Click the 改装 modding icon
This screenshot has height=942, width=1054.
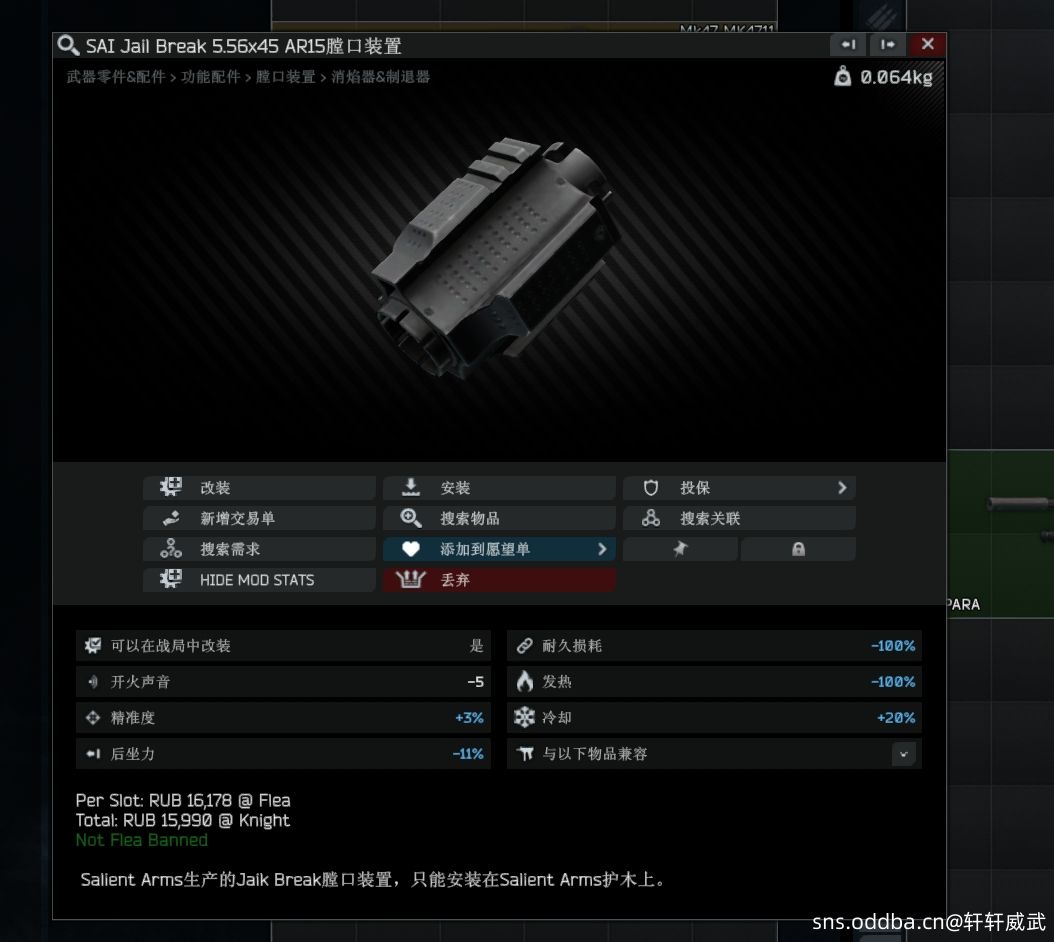coord(171,487)
